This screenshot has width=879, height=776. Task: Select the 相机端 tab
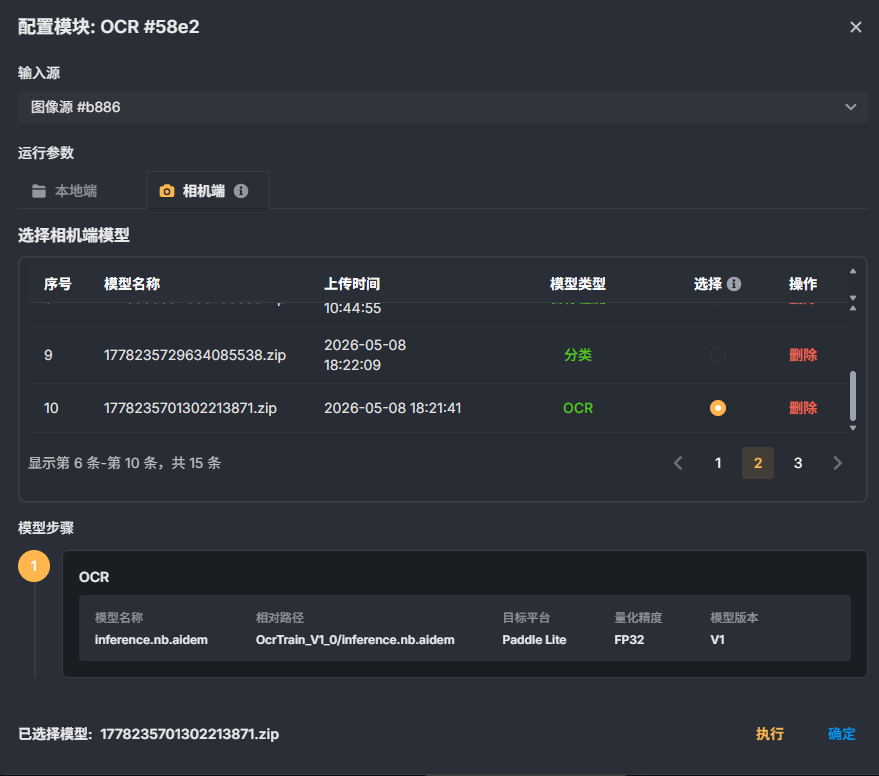pyautogui.click(x=207, y=191)
